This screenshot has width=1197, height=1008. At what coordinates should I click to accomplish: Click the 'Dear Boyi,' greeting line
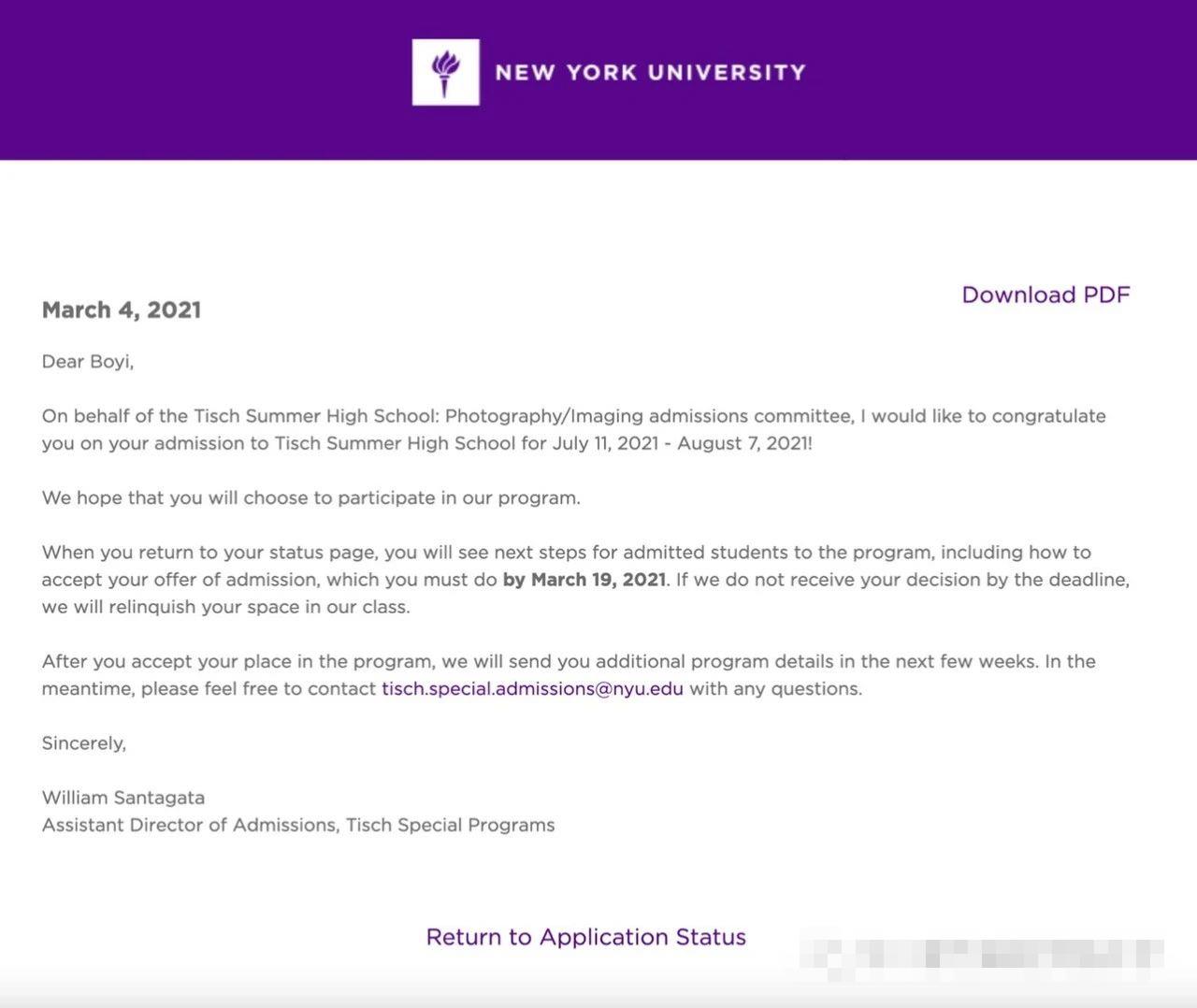tap(88, 362)
